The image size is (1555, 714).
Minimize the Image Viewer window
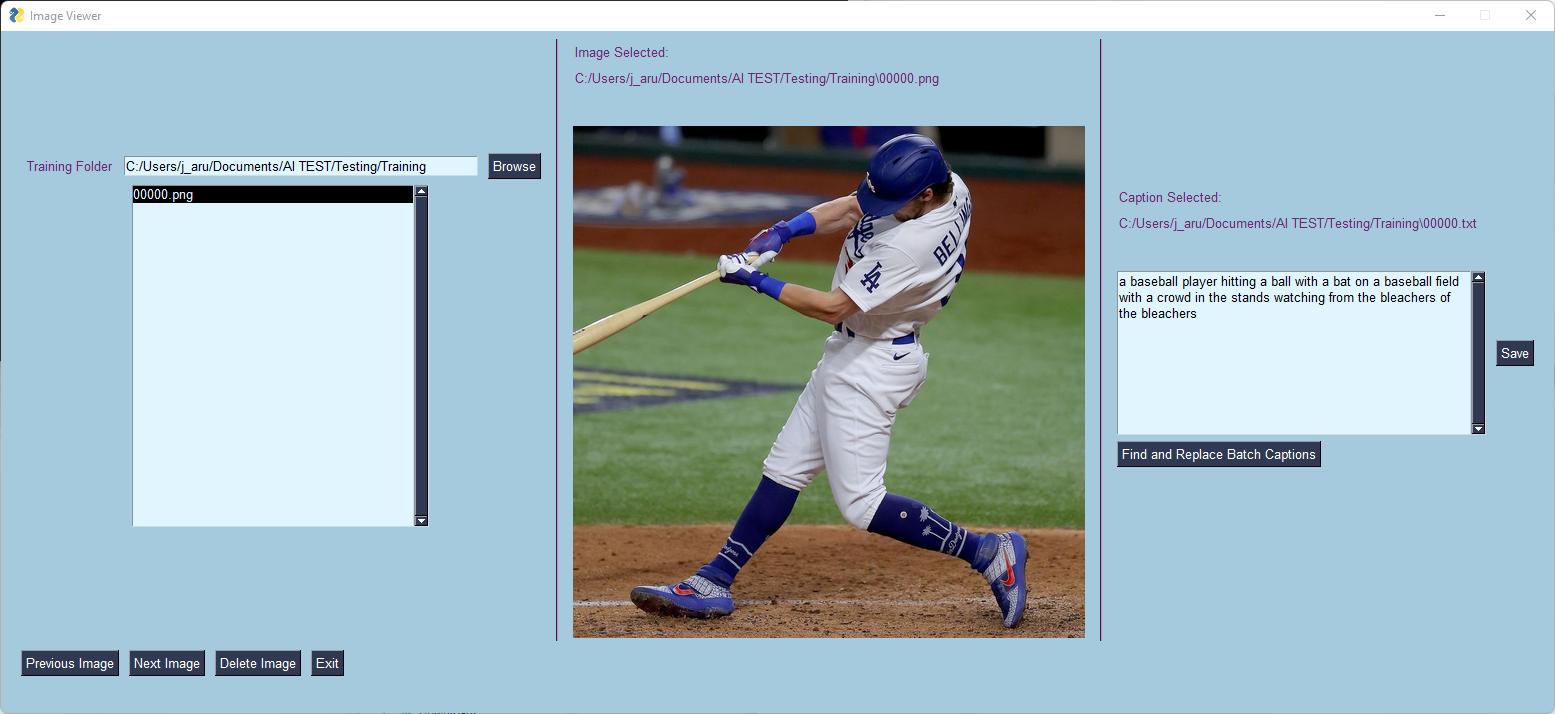[x=1439, y=15]
